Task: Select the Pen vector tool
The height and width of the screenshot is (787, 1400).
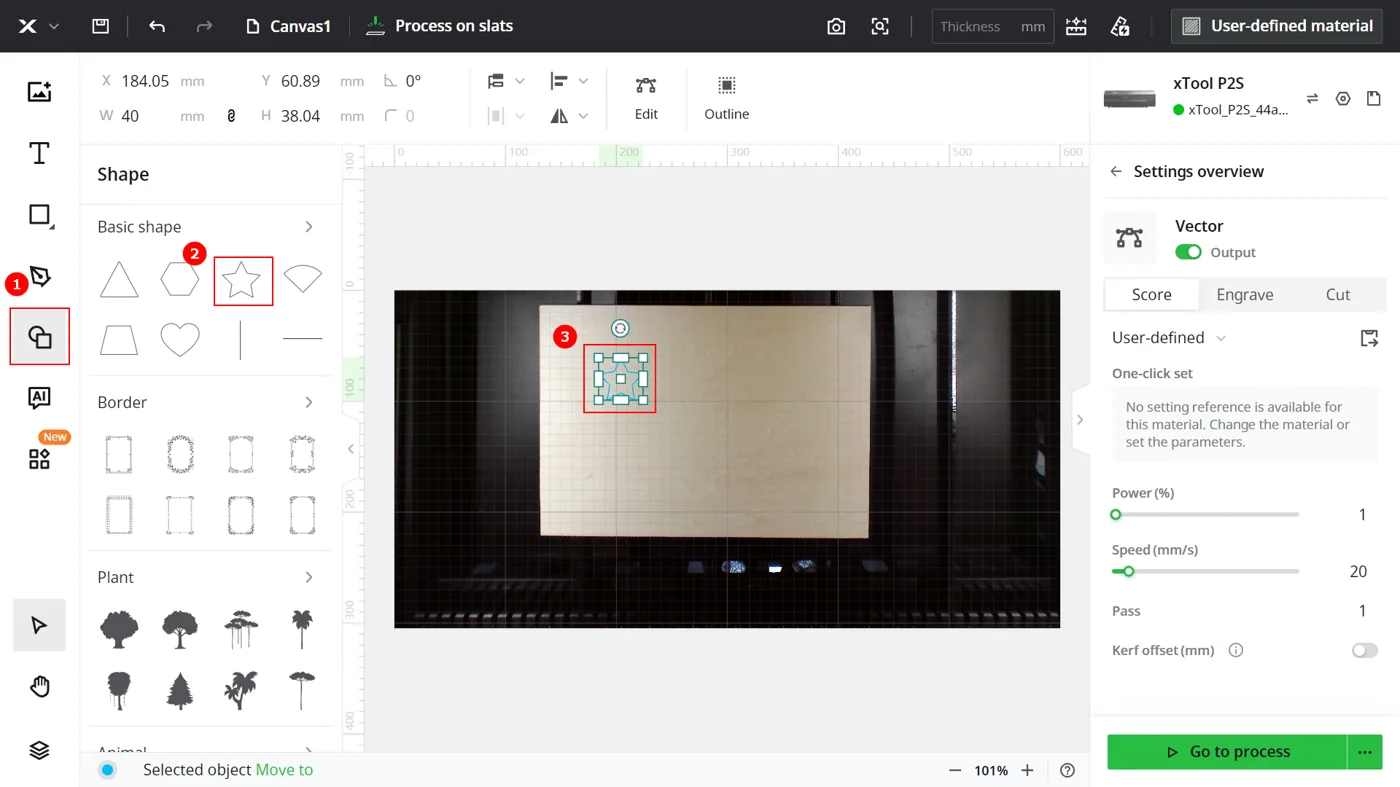Action: [39, 276]
